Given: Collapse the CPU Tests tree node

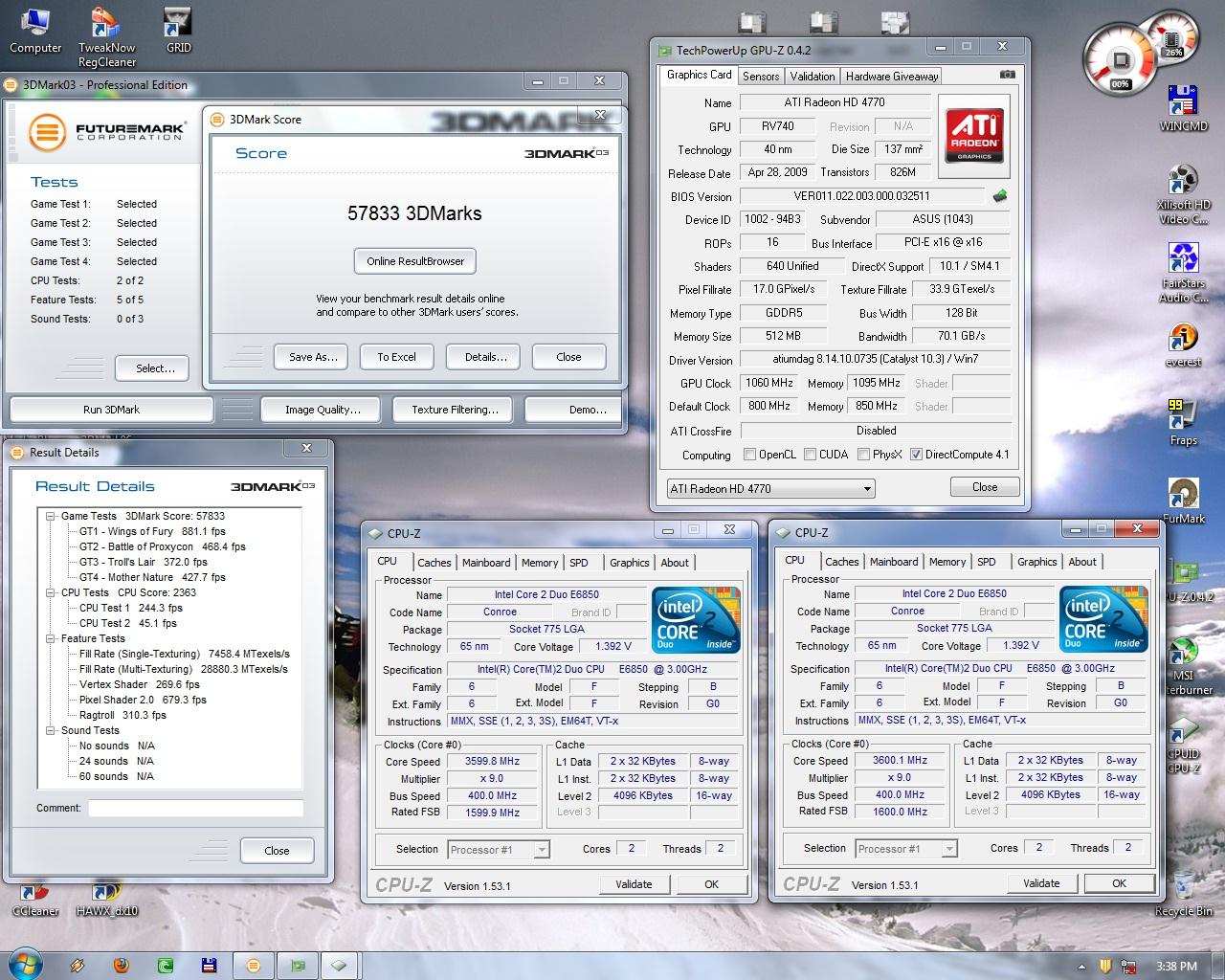Looking at the screenshot, I should pos(51,592).
